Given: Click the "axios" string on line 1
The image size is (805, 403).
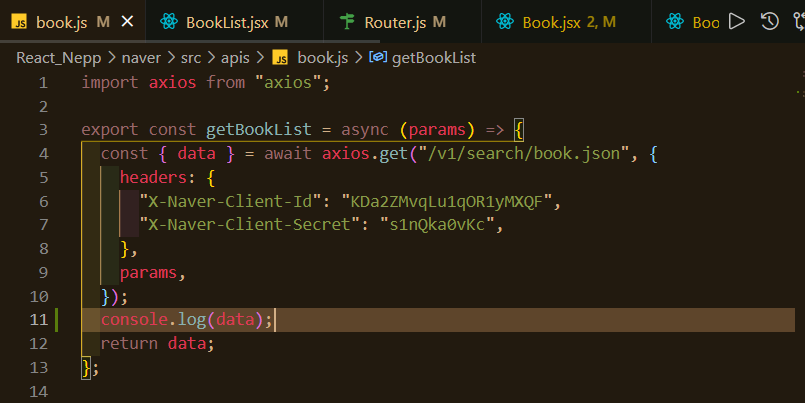Looking at the screenshot, I should coord(288,82).
